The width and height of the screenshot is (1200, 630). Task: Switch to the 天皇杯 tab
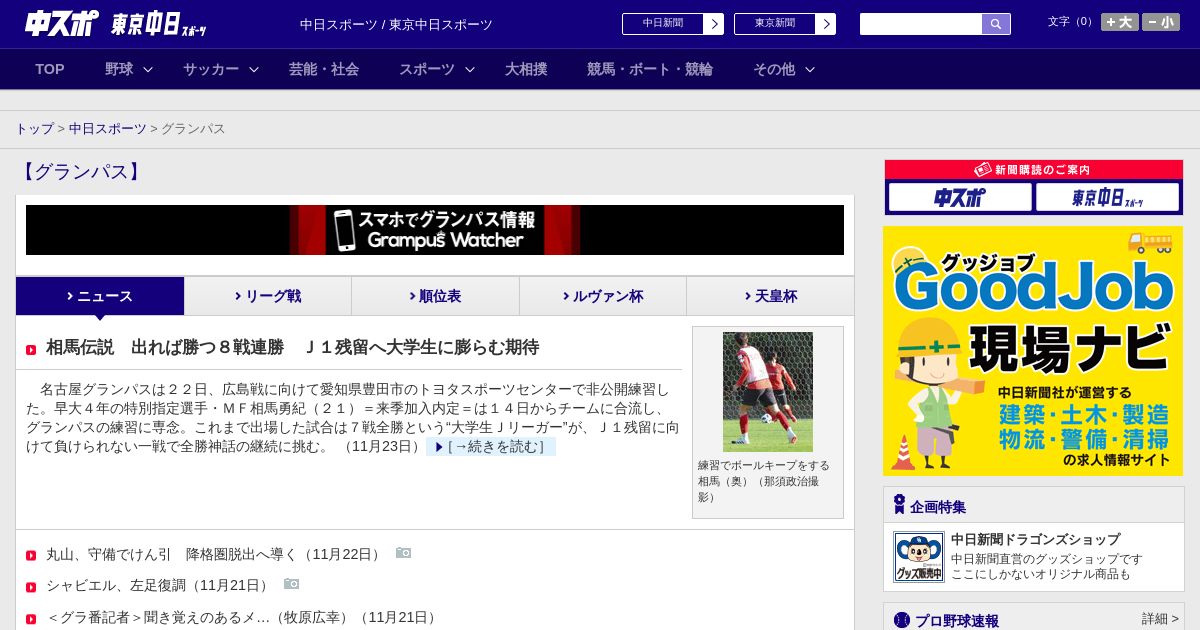point(770,296)
